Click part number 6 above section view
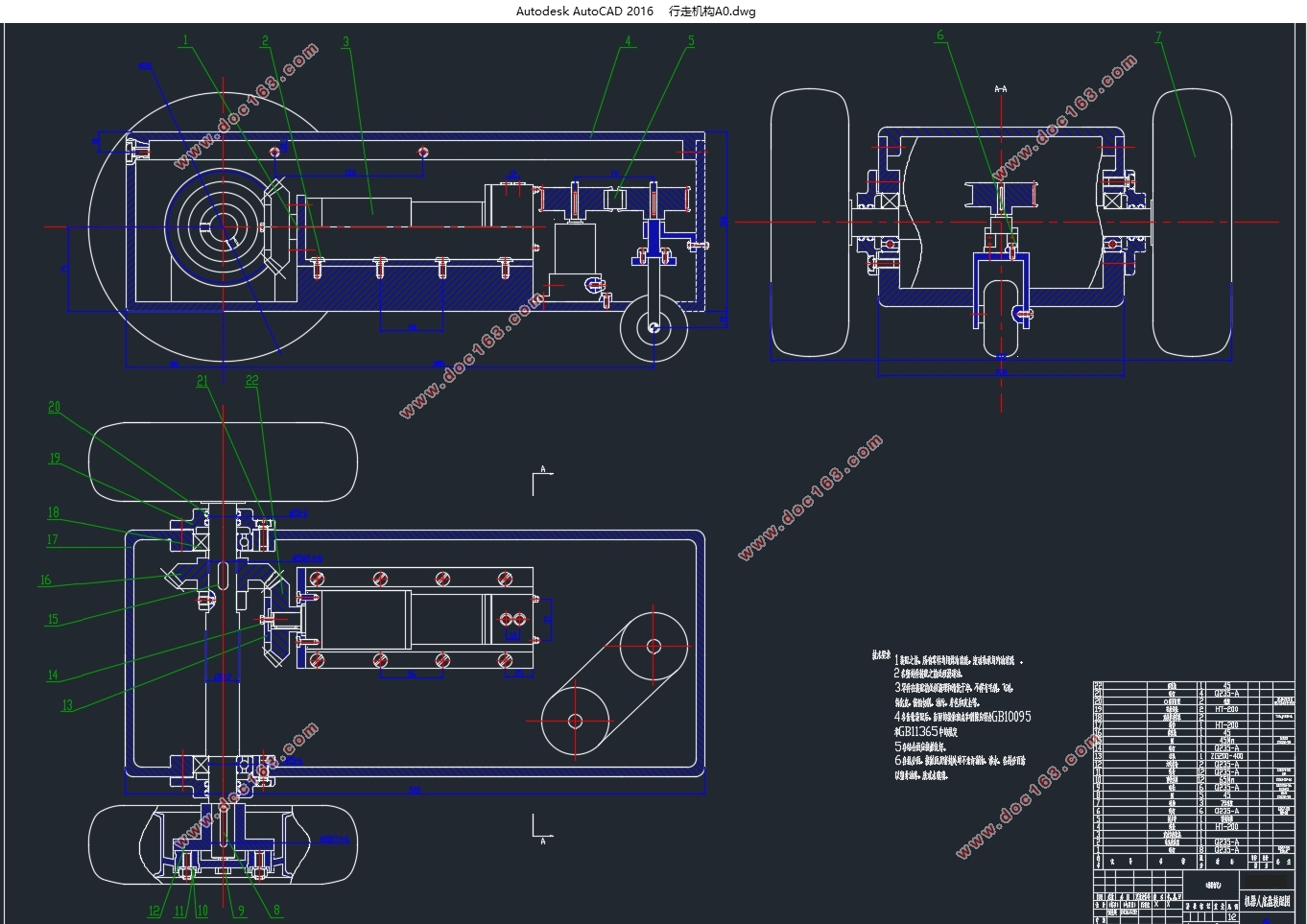 [939, 36]
